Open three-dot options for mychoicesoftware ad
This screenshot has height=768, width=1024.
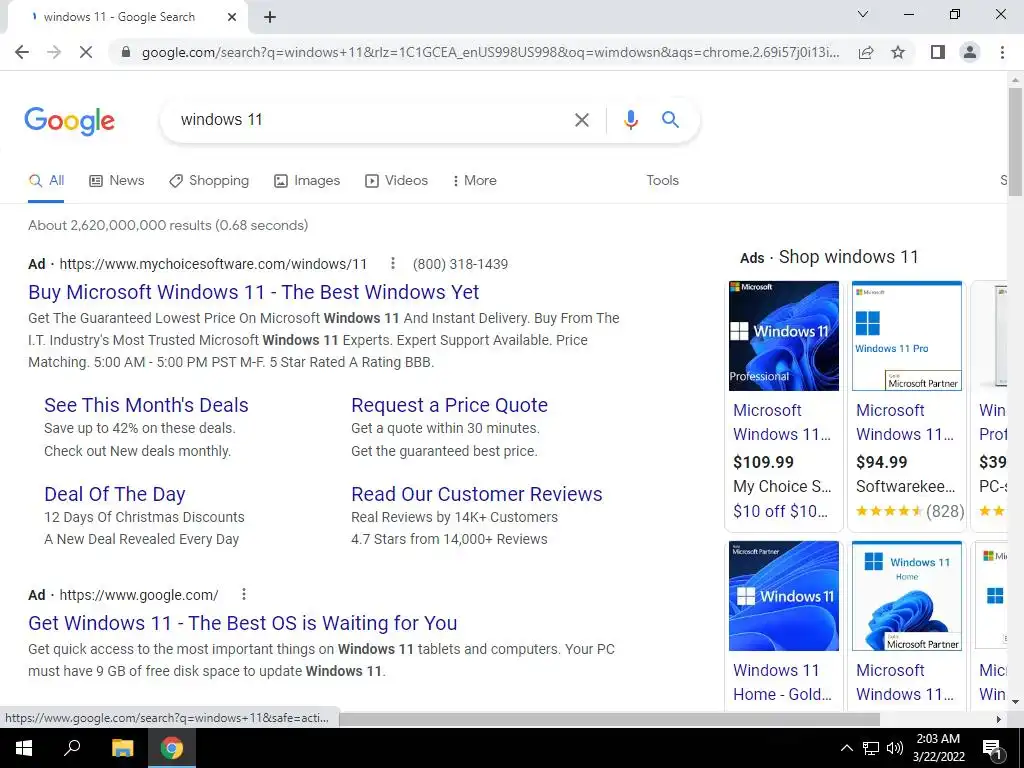392,263
